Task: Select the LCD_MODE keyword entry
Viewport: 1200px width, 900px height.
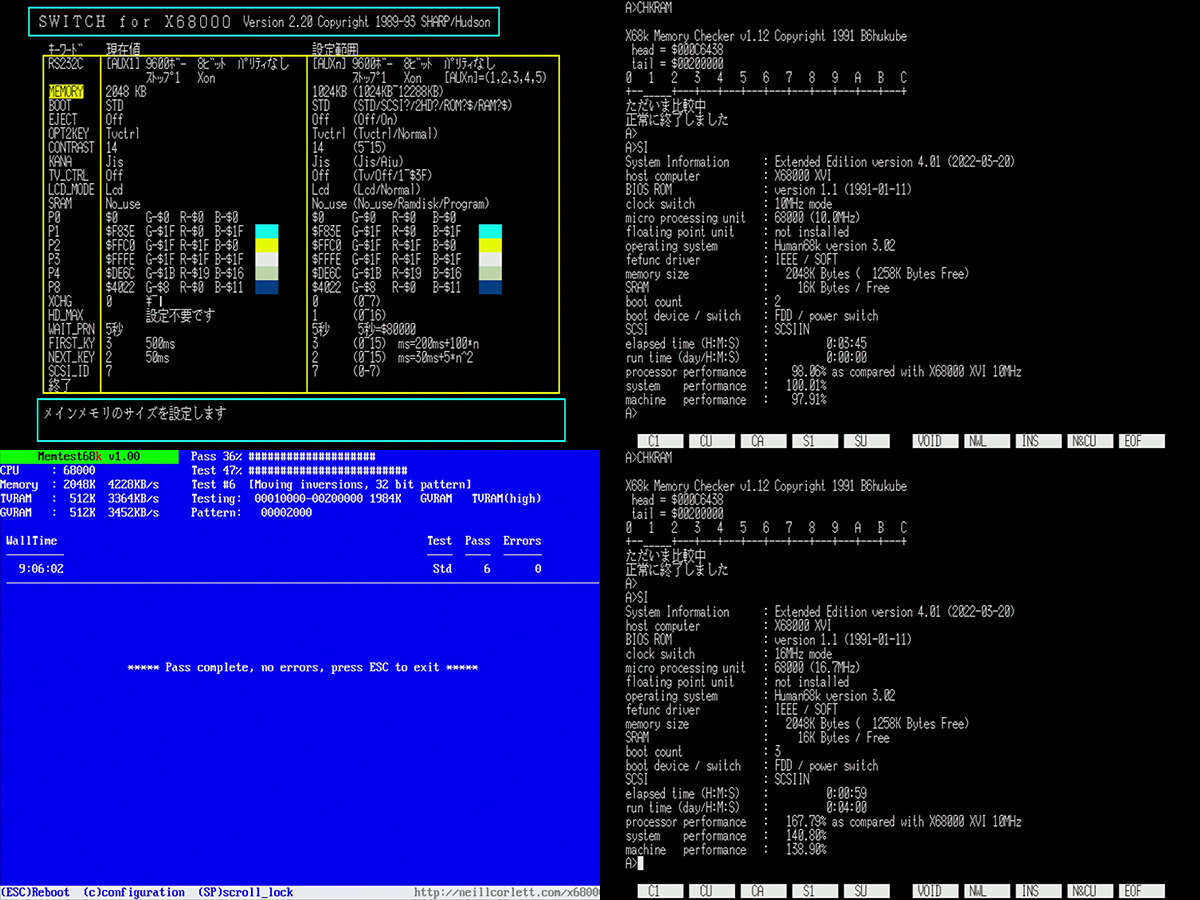Action: click(x=71, y=189)
